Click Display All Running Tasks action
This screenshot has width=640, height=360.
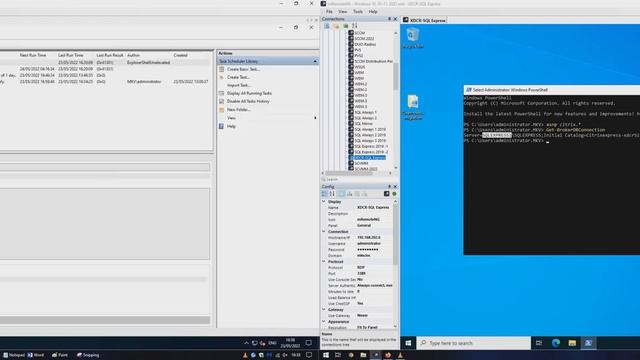click(x=249, y=93)
